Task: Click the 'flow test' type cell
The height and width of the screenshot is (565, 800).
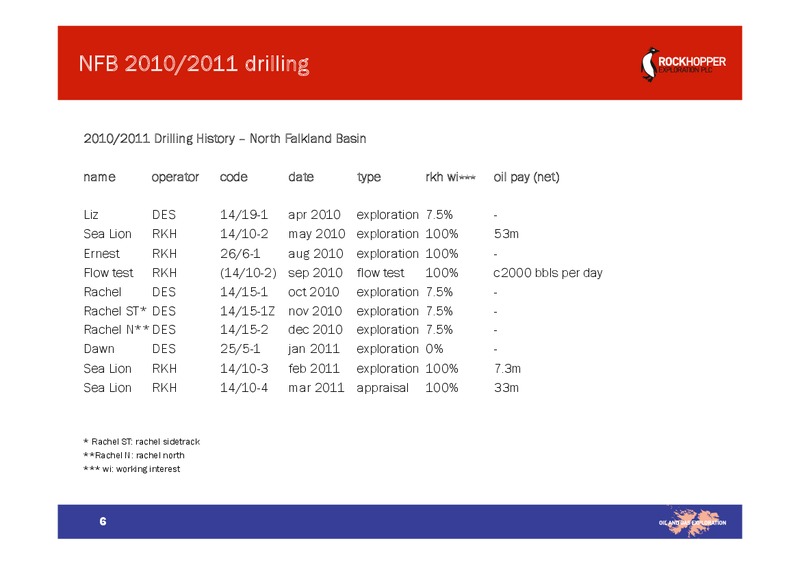Action: [x=381, y=273]
